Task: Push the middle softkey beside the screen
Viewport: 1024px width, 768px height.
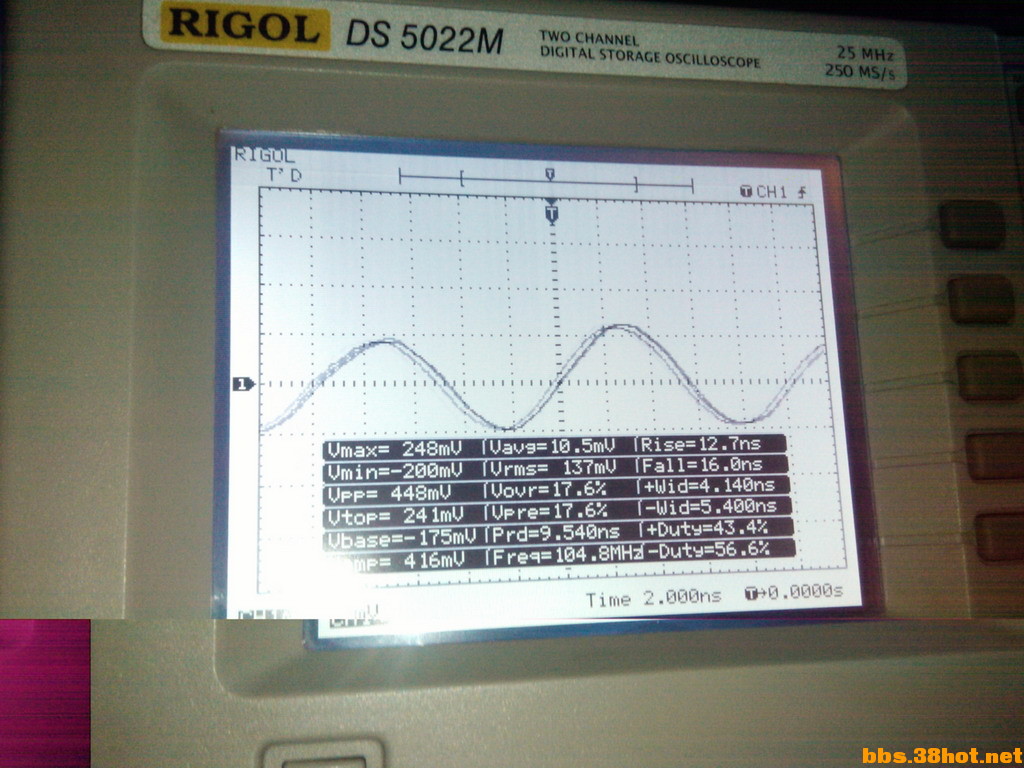Action: 990,376
